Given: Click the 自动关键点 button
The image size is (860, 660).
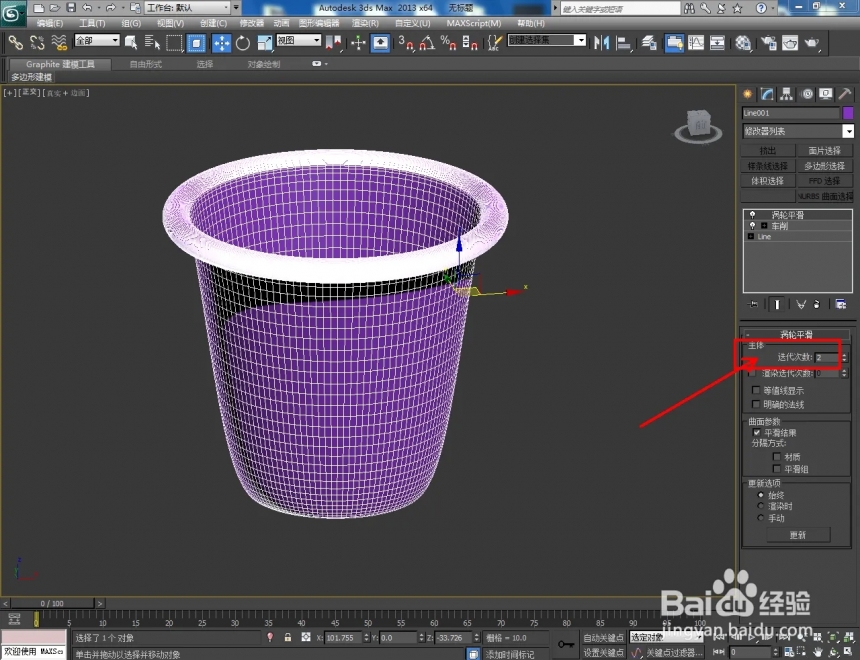Looking at the screenshot, I should coord(603,637).
